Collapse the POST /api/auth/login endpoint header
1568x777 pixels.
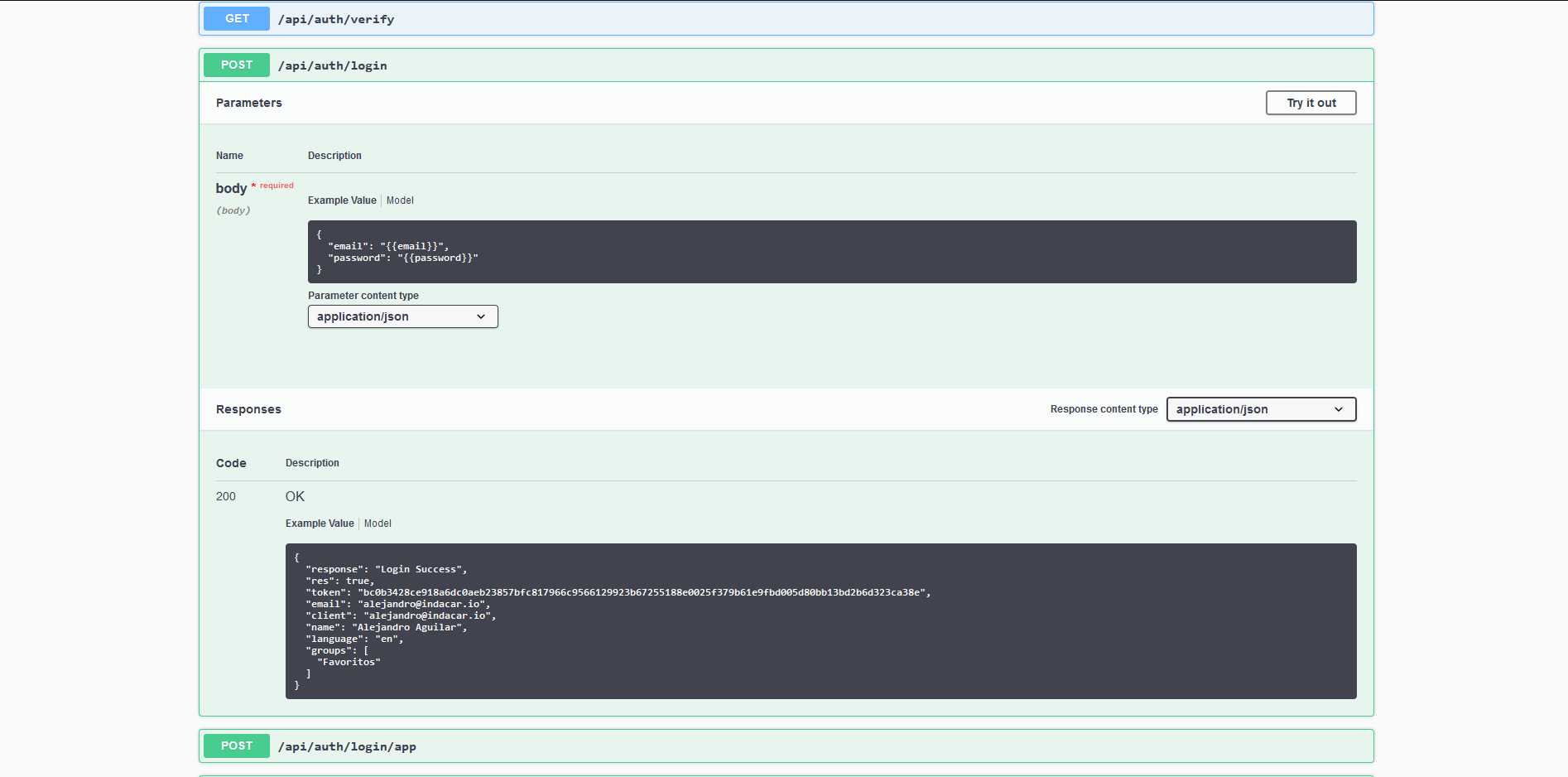[786, 65]
